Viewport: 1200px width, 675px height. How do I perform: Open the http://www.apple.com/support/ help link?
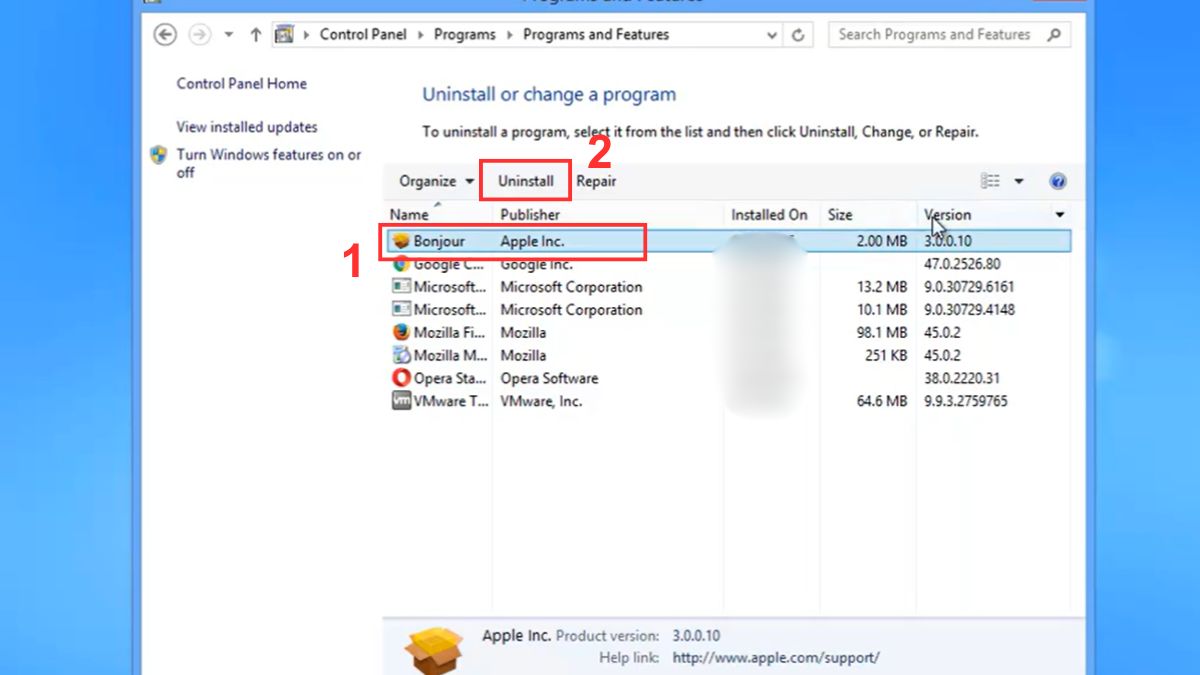coord(776,658)
